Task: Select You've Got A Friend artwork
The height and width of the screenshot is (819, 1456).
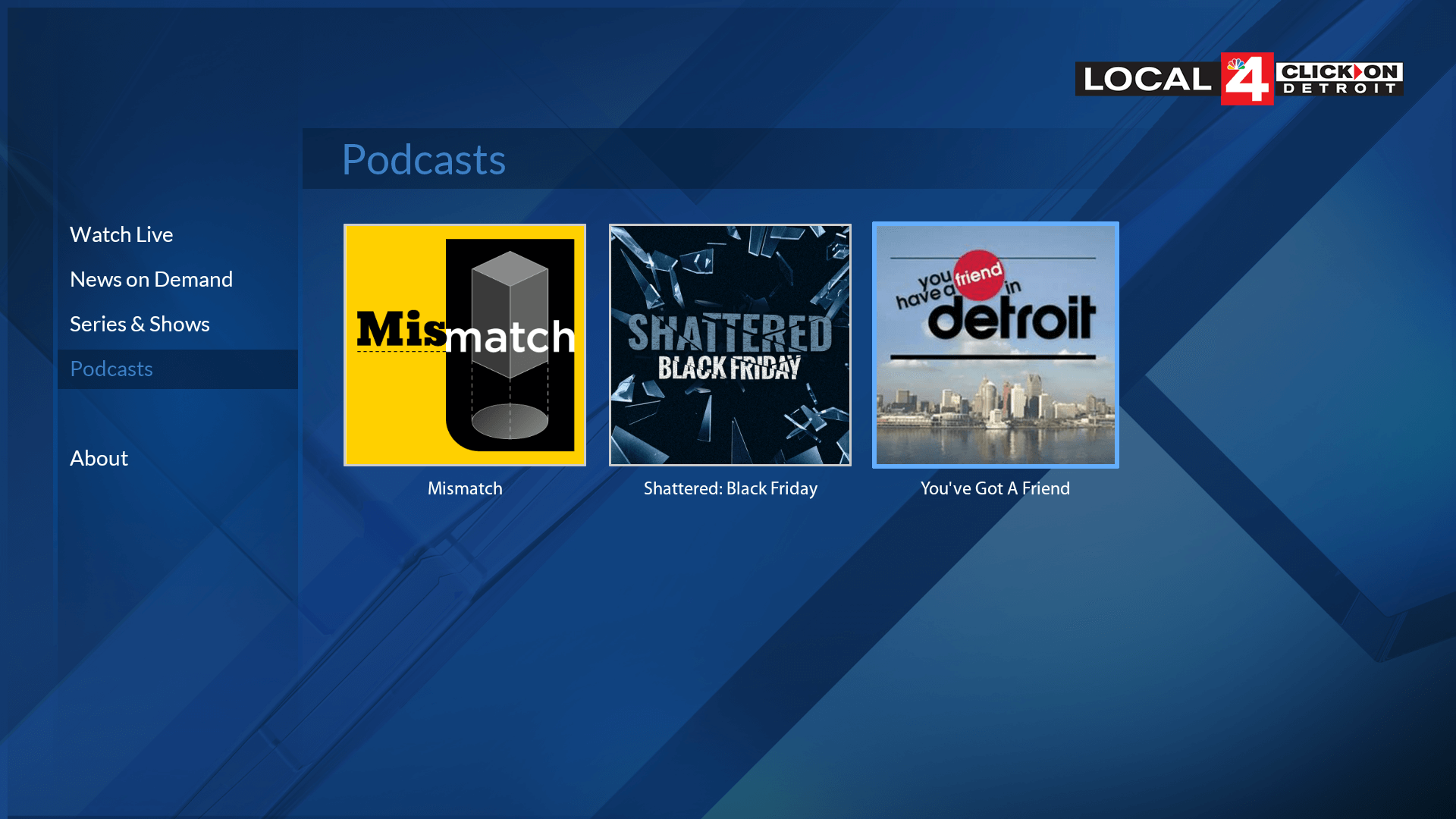Action: [x=995, y=345]
